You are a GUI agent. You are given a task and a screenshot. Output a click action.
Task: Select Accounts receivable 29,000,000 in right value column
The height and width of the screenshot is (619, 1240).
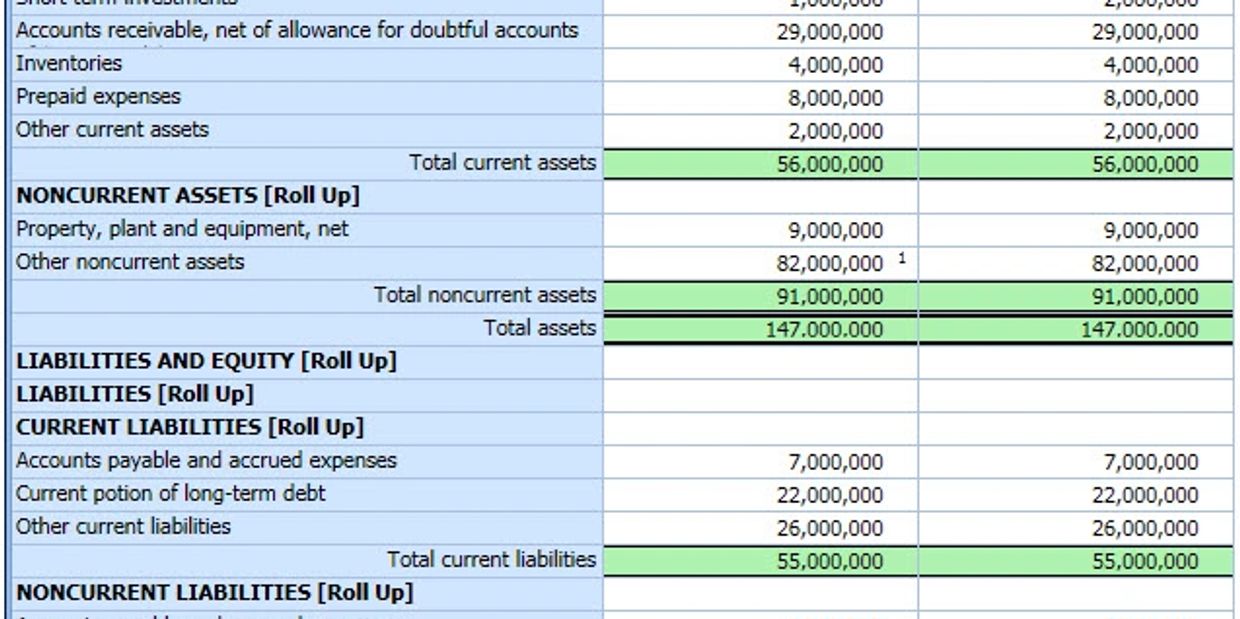[1076, 32]
